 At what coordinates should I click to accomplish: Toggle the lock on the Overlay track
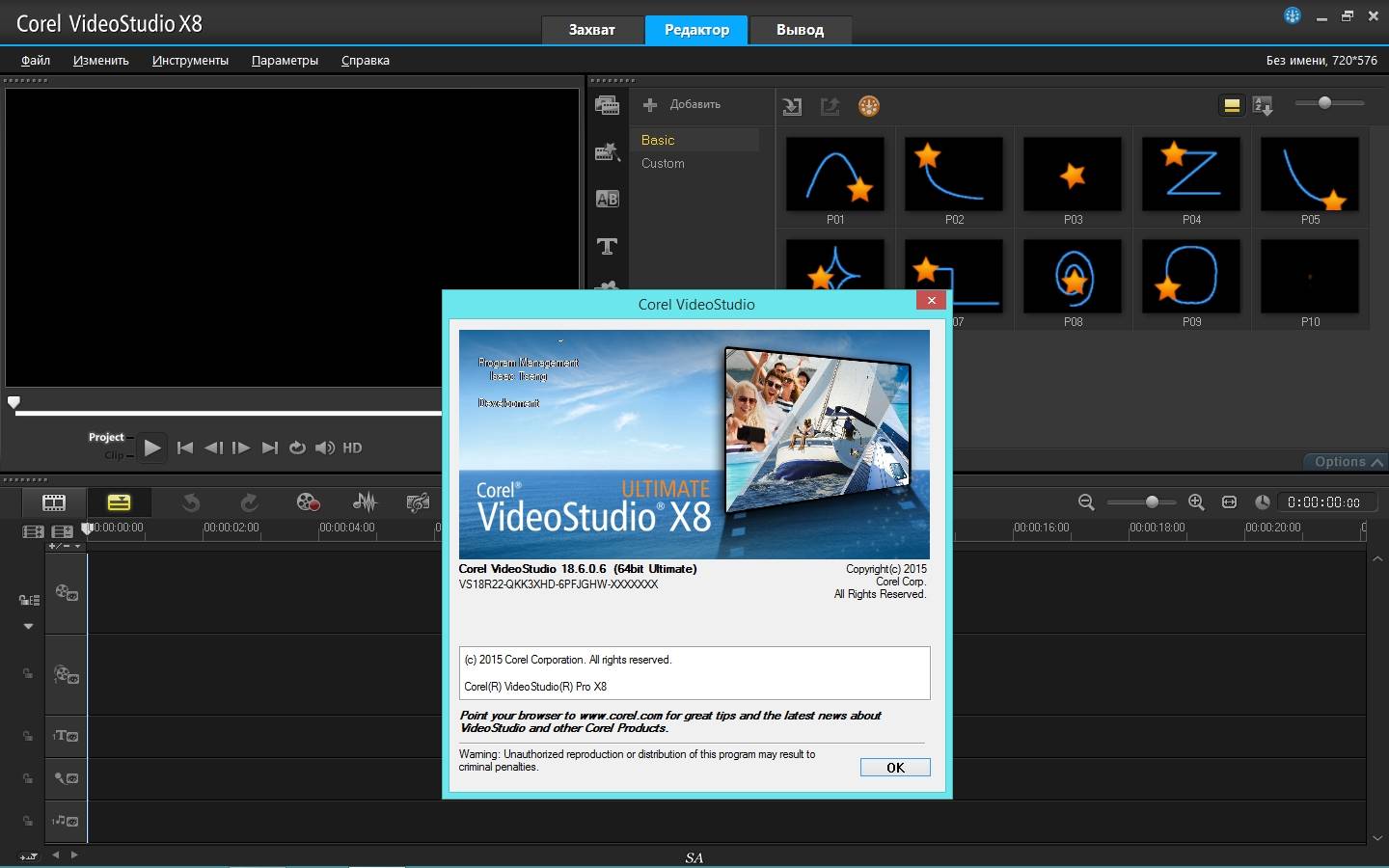coord(28,673)
